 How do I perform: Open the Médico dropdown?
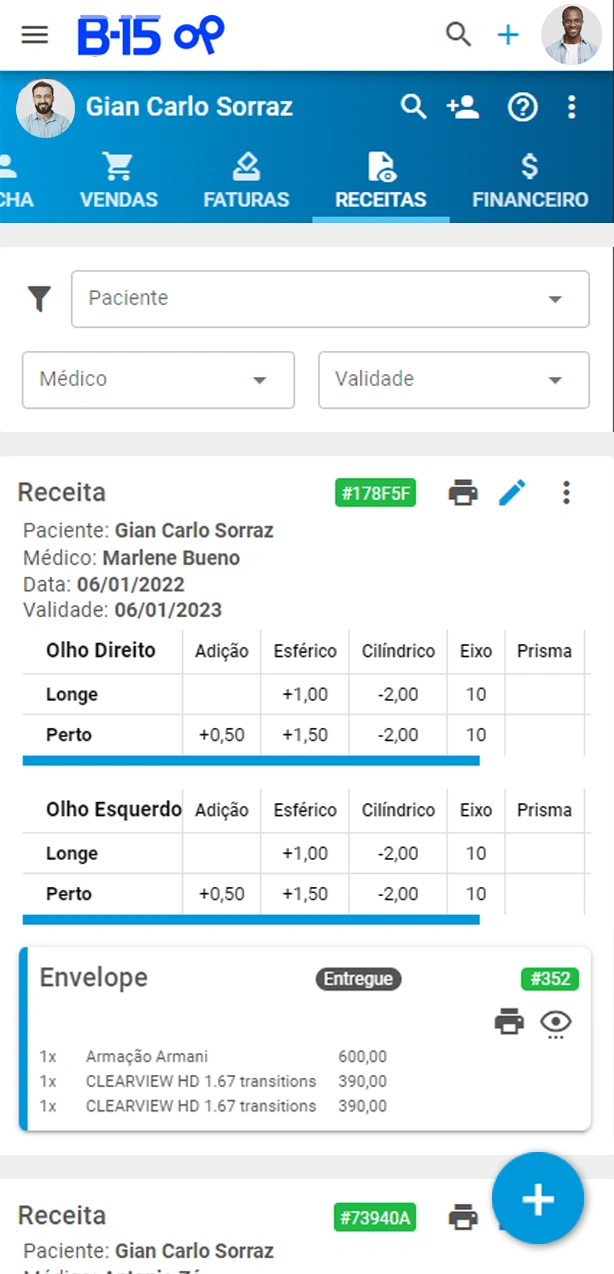tap(158, 380)
